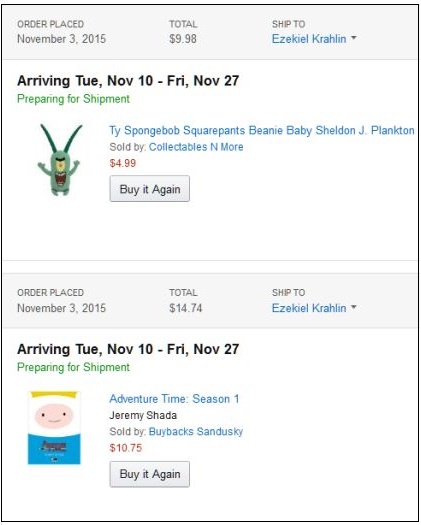Image resolution: width=421 pixels, height=525 pixels.
Task: Click Preparing for Shipment status above Plankton item
Action: click(73, 99)
